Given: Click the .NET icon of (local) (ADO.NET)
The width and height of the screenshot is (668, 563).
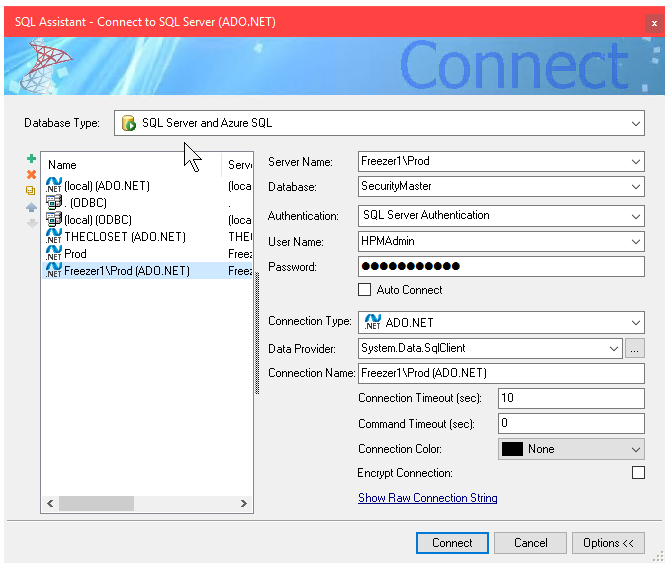Looking at the screenshot, I should tap(54, 185).
